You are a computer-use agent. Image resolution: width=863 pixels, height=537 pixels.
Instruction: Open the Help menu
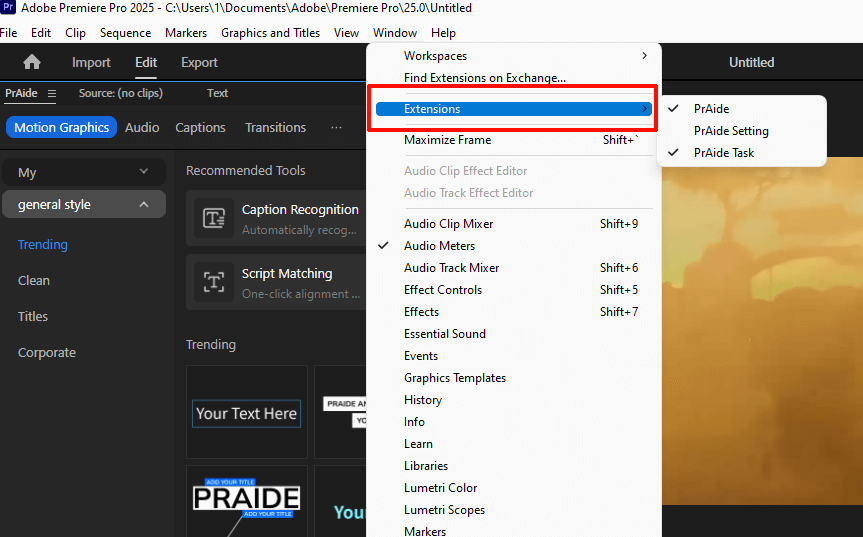click(x=443, y=33)
